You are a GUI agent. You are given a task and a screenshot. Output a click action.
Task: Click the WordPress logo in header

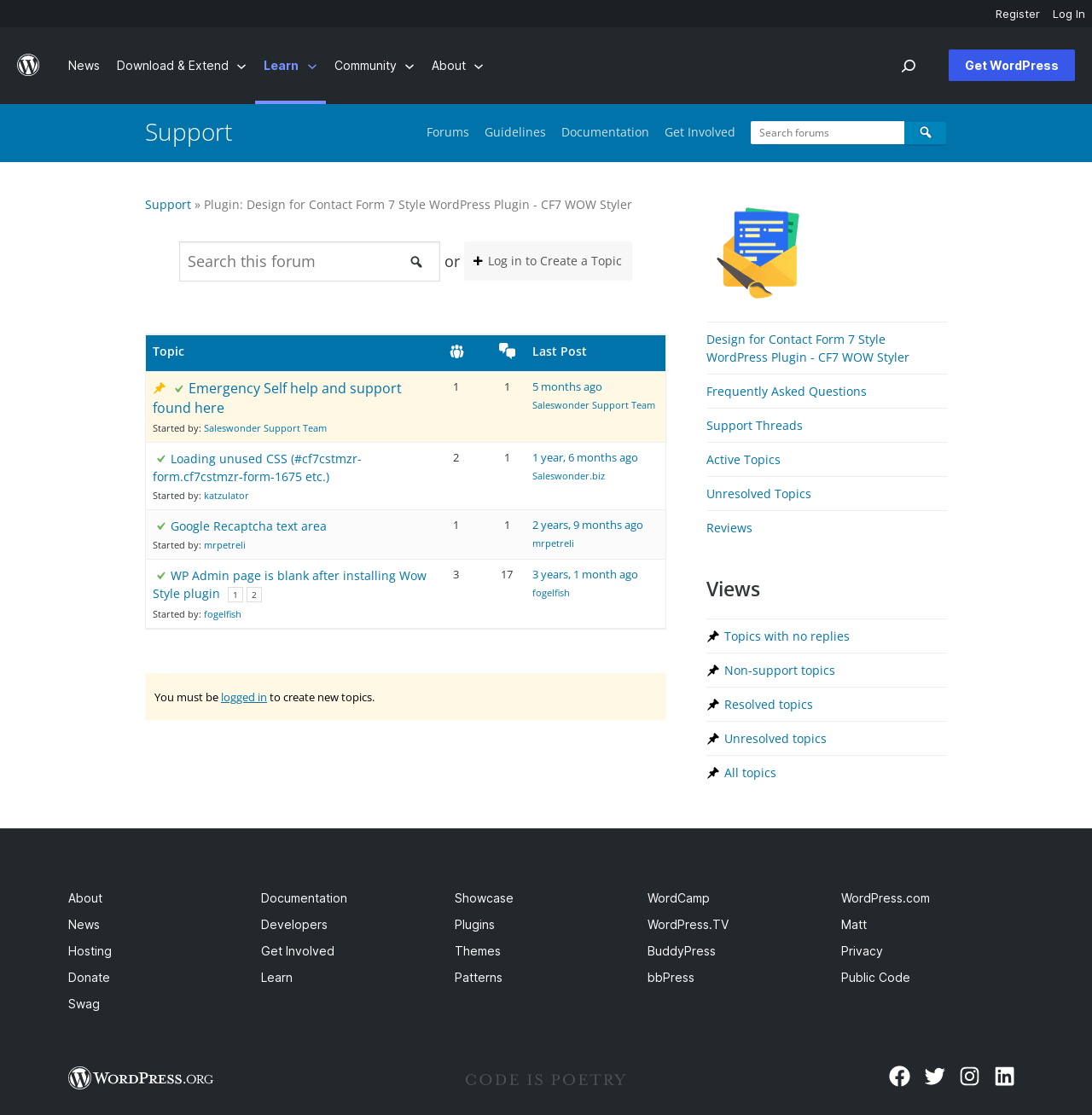tap(28, 66)
